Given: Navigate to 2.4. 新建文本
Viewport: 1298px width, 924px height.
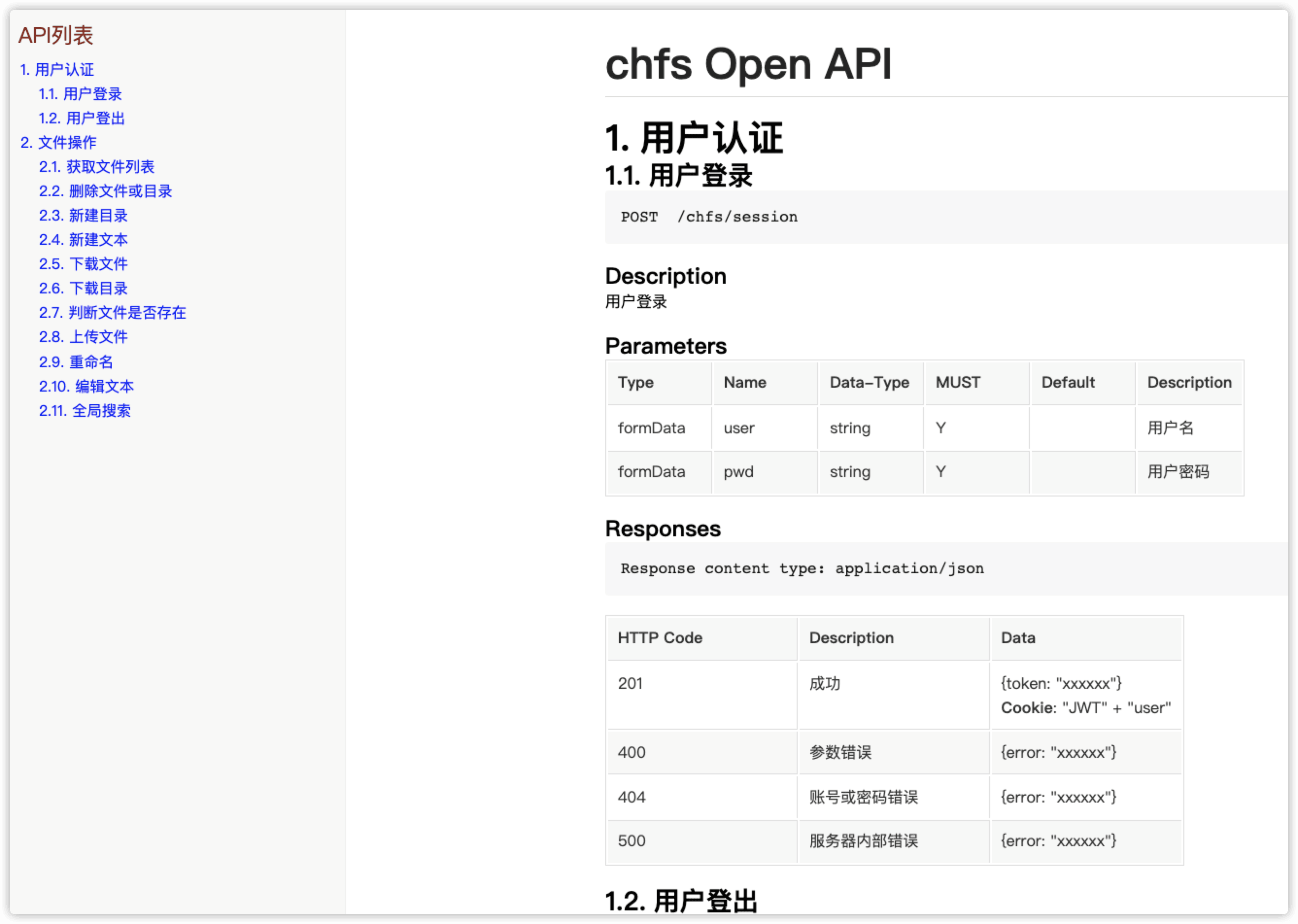Looking at the screenshot, I should click(x=83, y=240).
